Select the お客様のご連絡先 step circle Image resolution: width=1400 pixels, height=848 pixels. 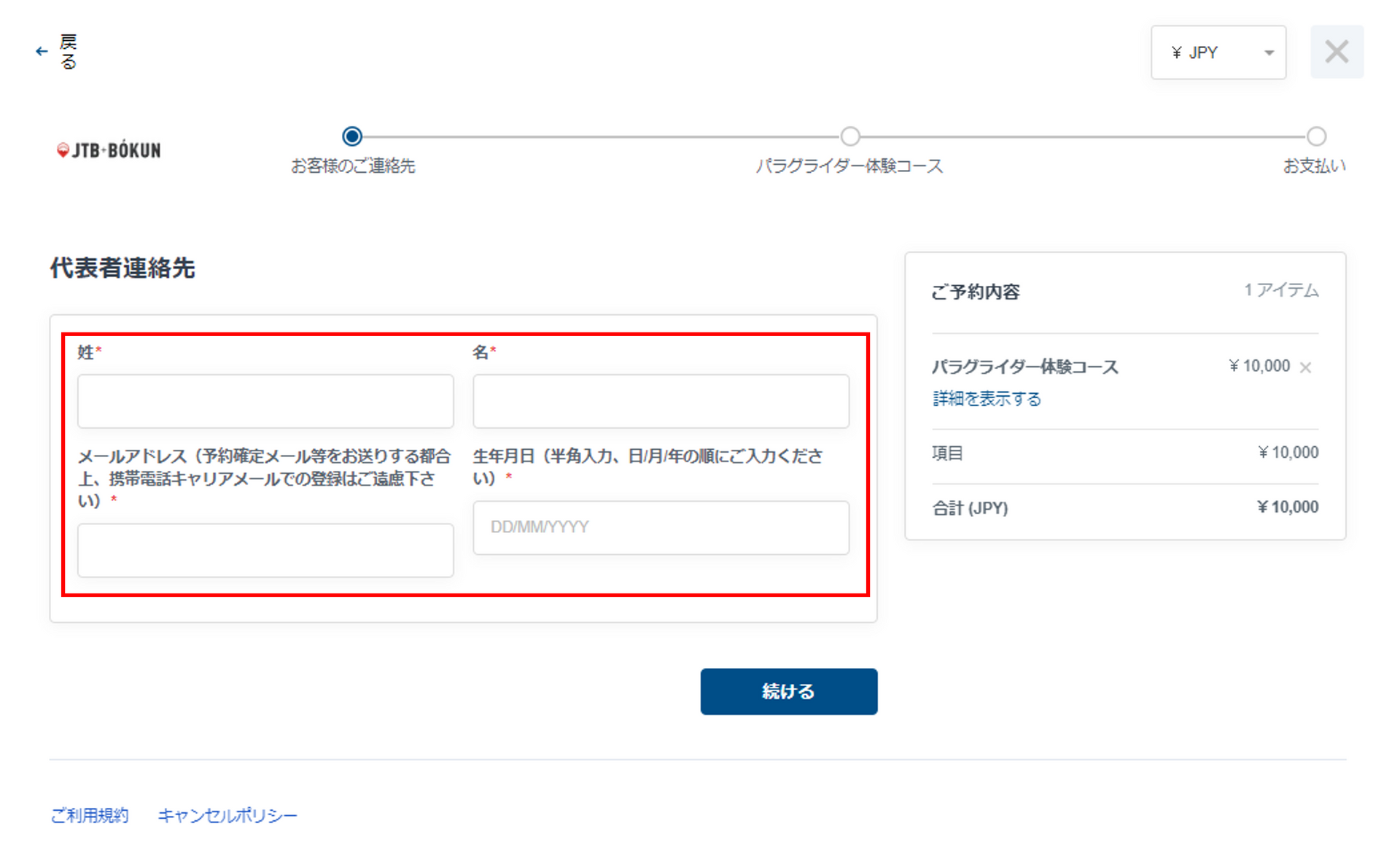tap(352, 136)
